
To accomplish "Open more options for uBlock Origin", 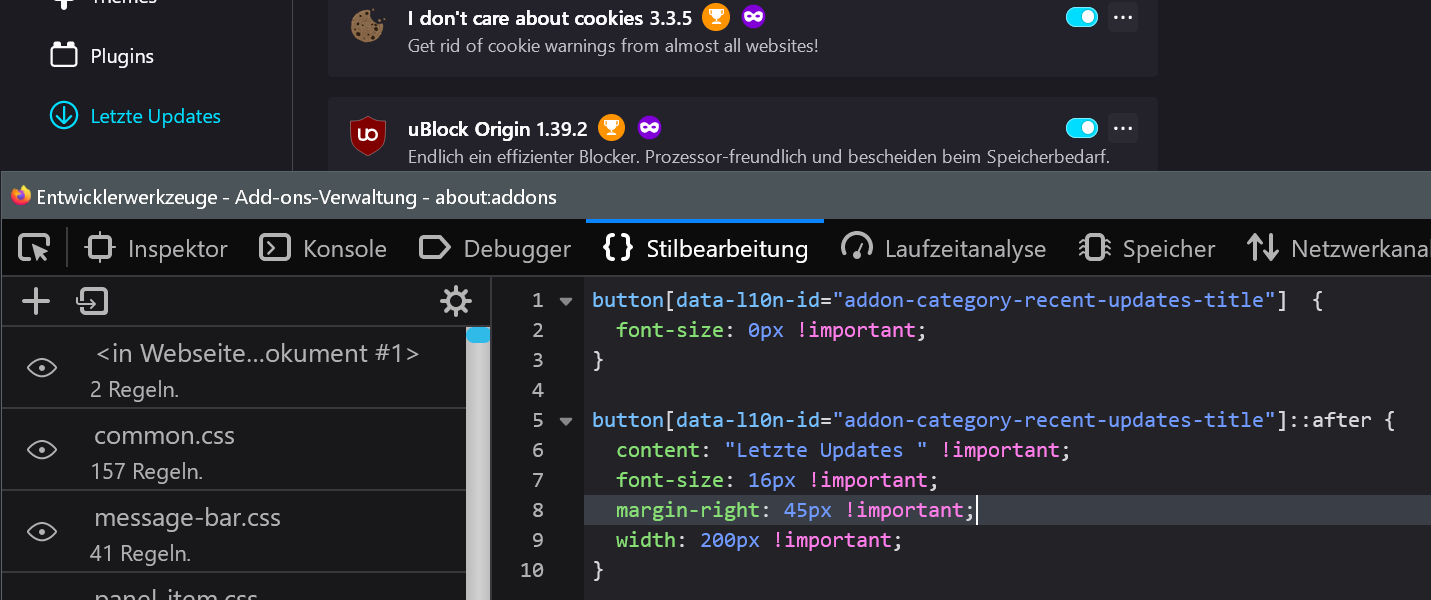I will click(x=1123, y=128).
